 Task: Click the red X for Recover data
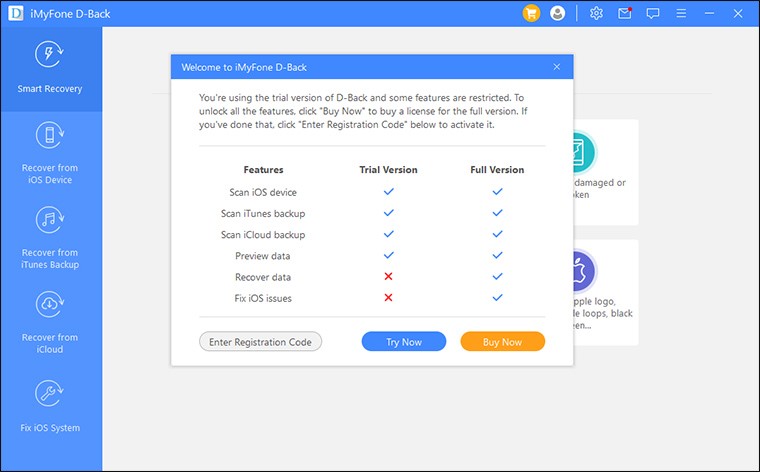pyautogui.click(x=388, y=276)
